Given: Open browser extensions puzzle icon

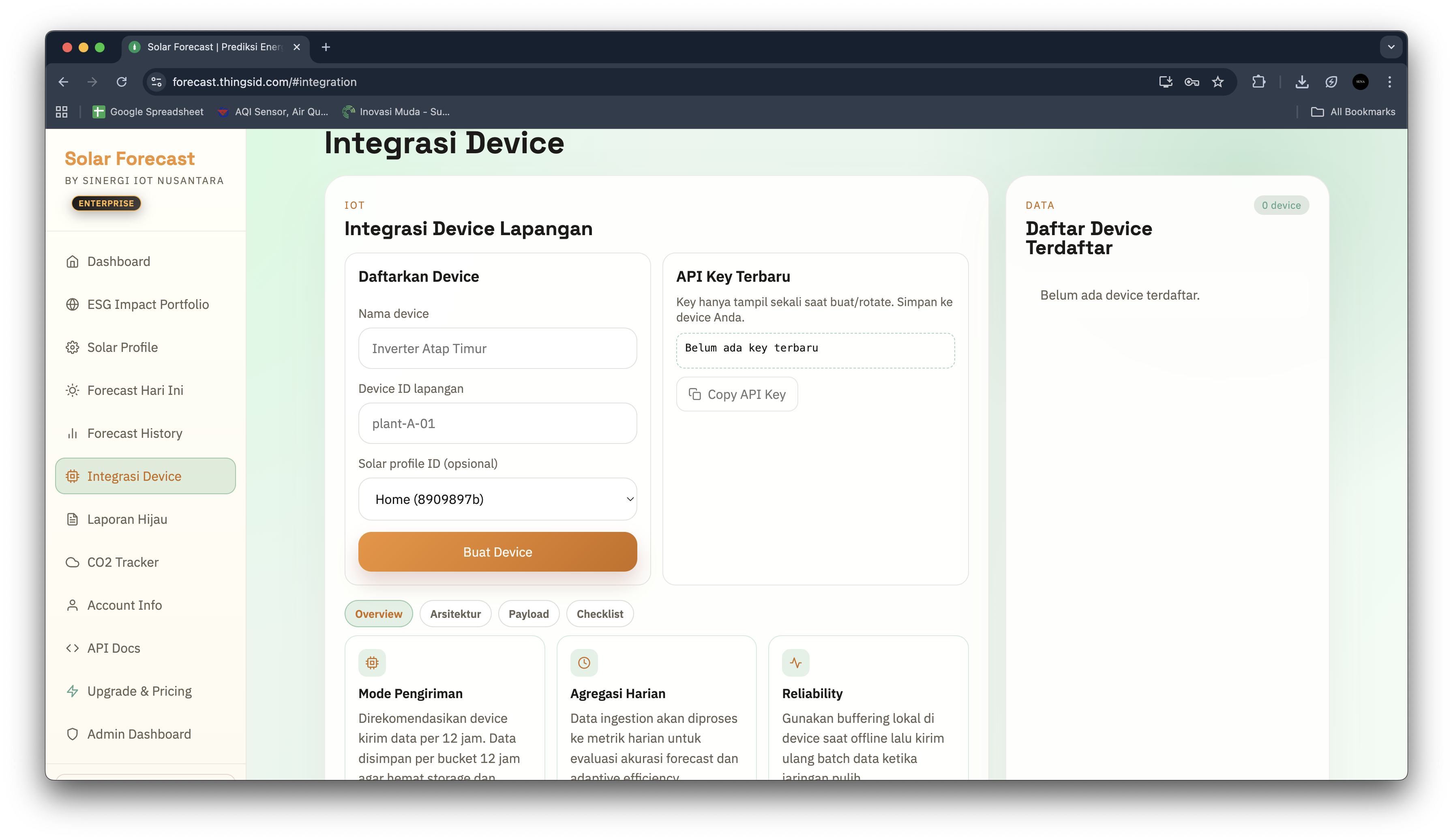Looking at the screenshot, I should pos(1258,82).
